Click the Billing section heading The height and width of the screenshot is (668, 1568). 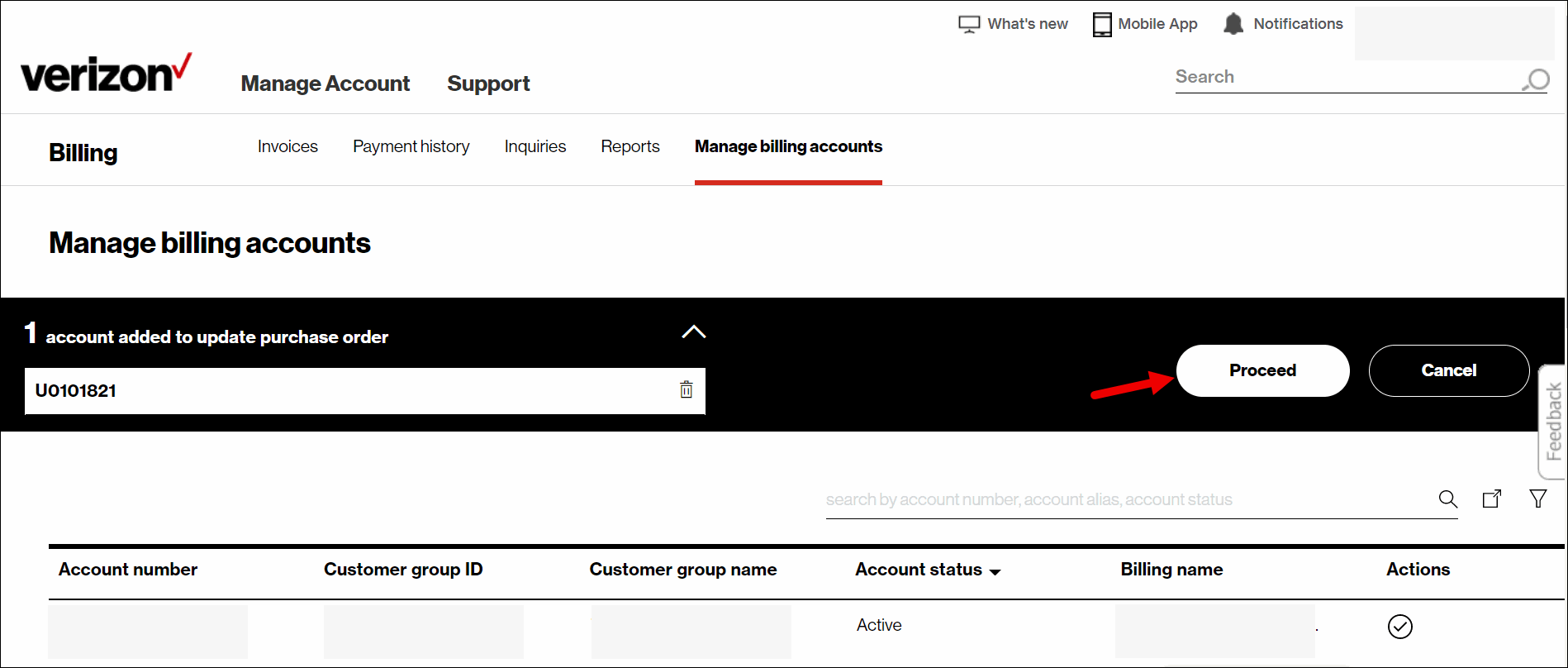click(83, 153)
